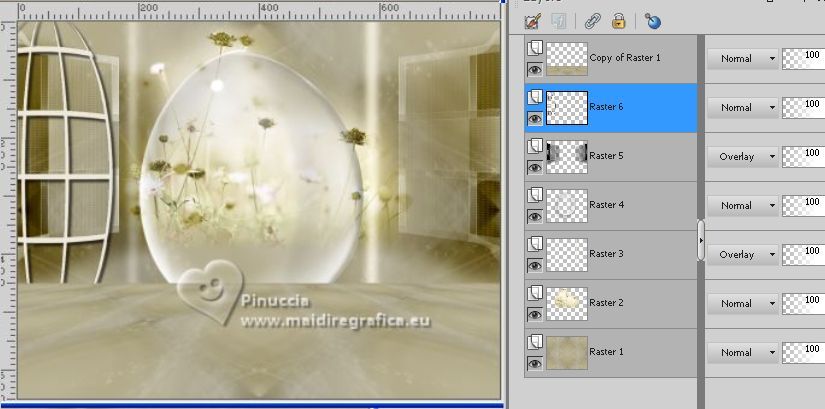Click the Raster 4 layer thumbnail
The height and width of the screenshot is (409, 825).
tap(567, 206)
